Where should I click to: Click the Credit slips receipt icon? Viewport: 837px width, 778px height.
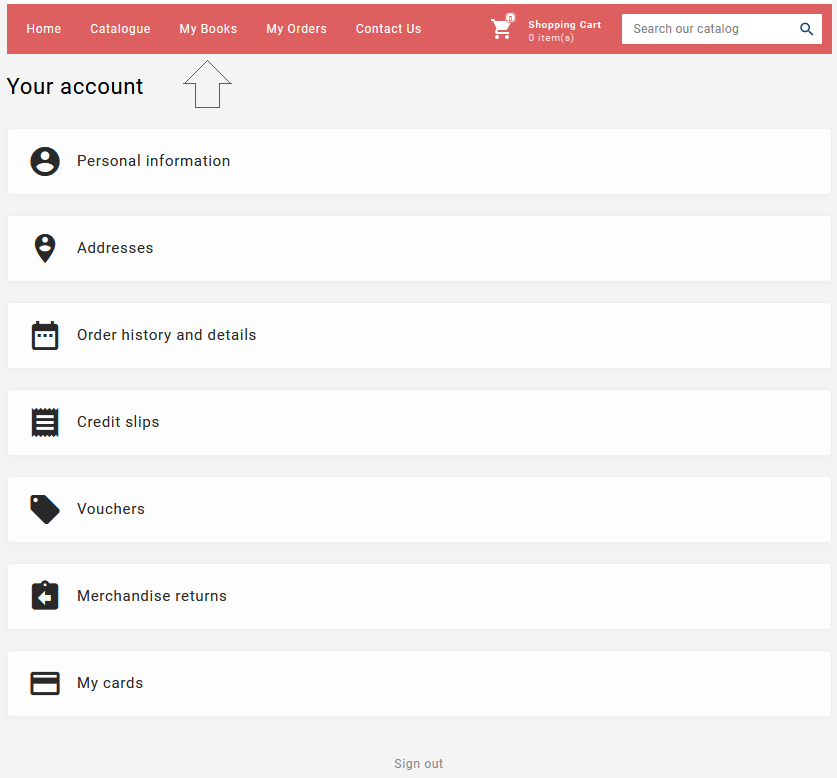[45, 422]
